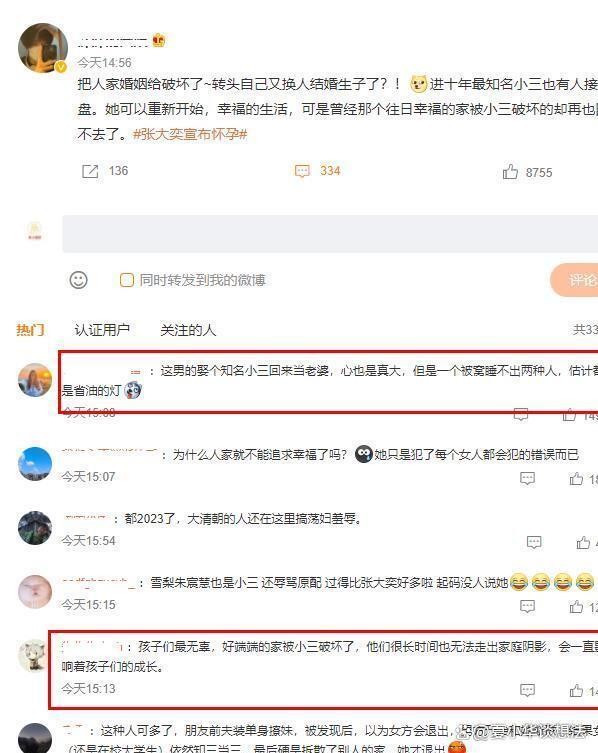
Task: Click the post author's avatar photo
Action: tap(43, 48)
